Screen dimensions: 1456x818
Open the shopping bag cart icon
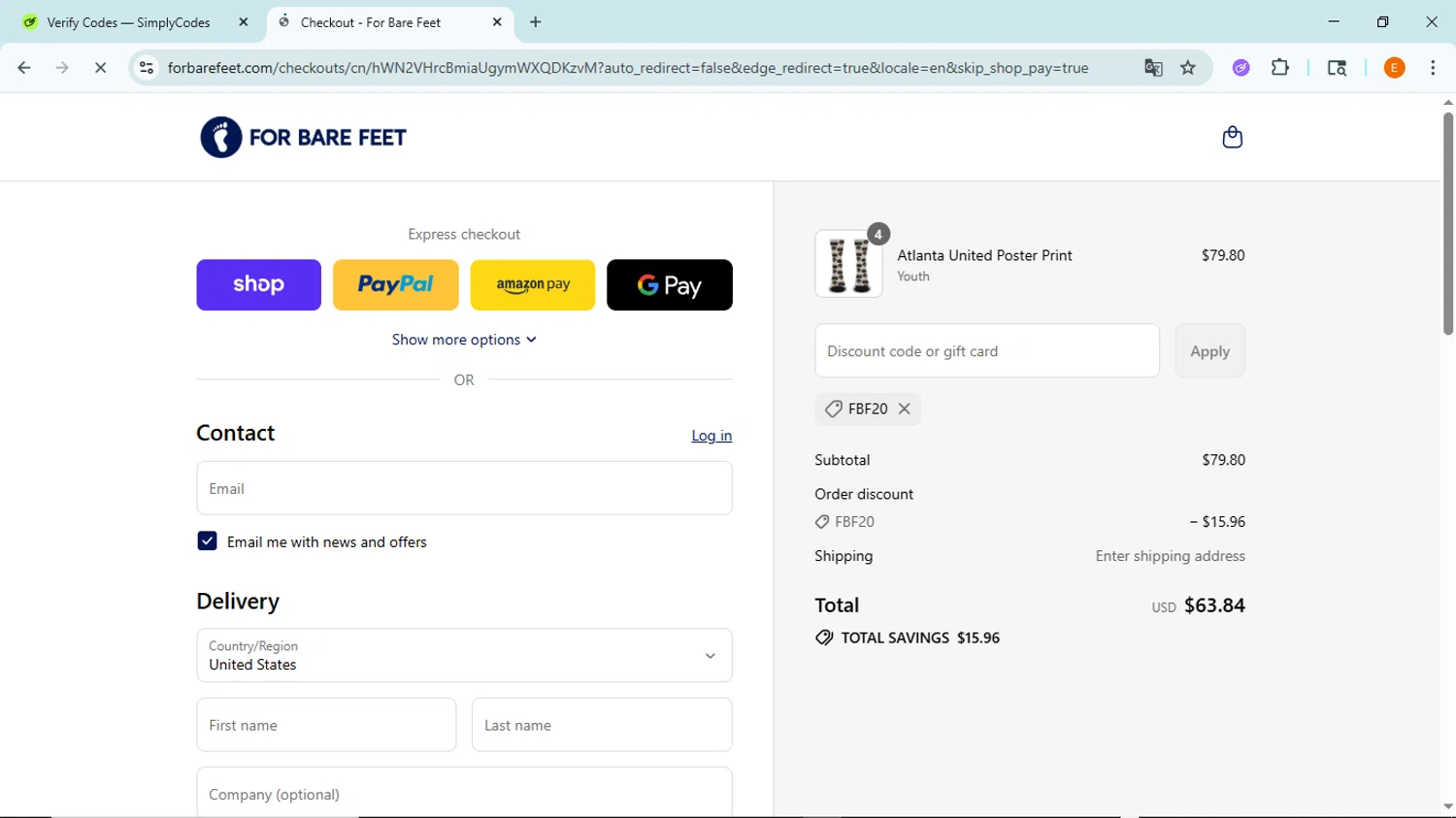pyautogui.click(x=1232, y=137)
